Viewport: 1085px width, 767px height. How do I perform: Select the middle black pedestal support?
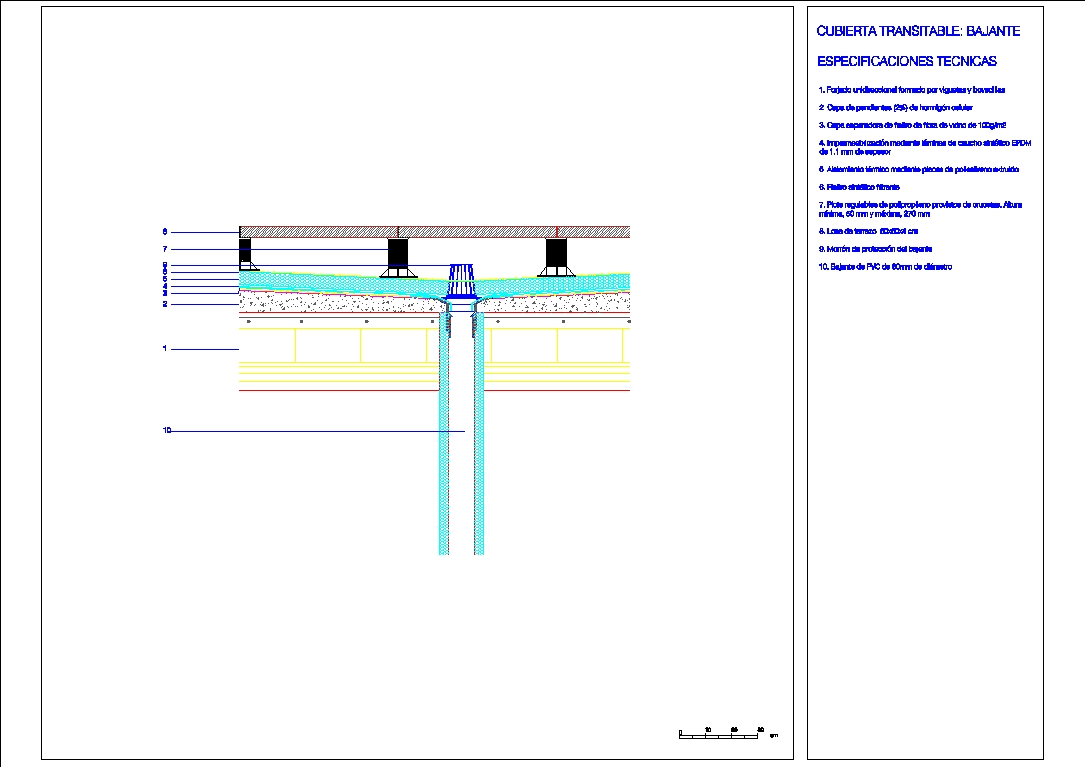coord(399,255)
